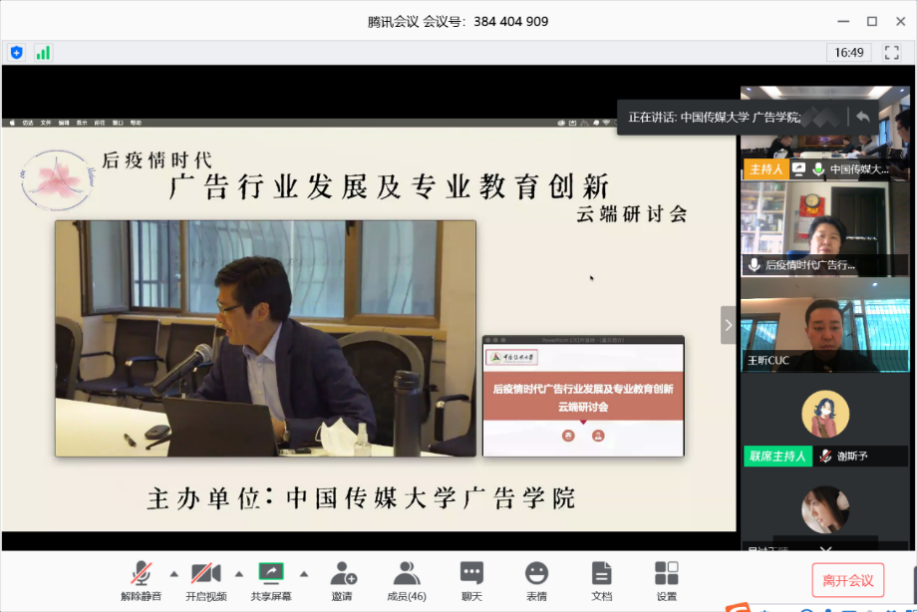Enter fullscreen mode via top-right icon
917x612 pixels.
point(891,52)
